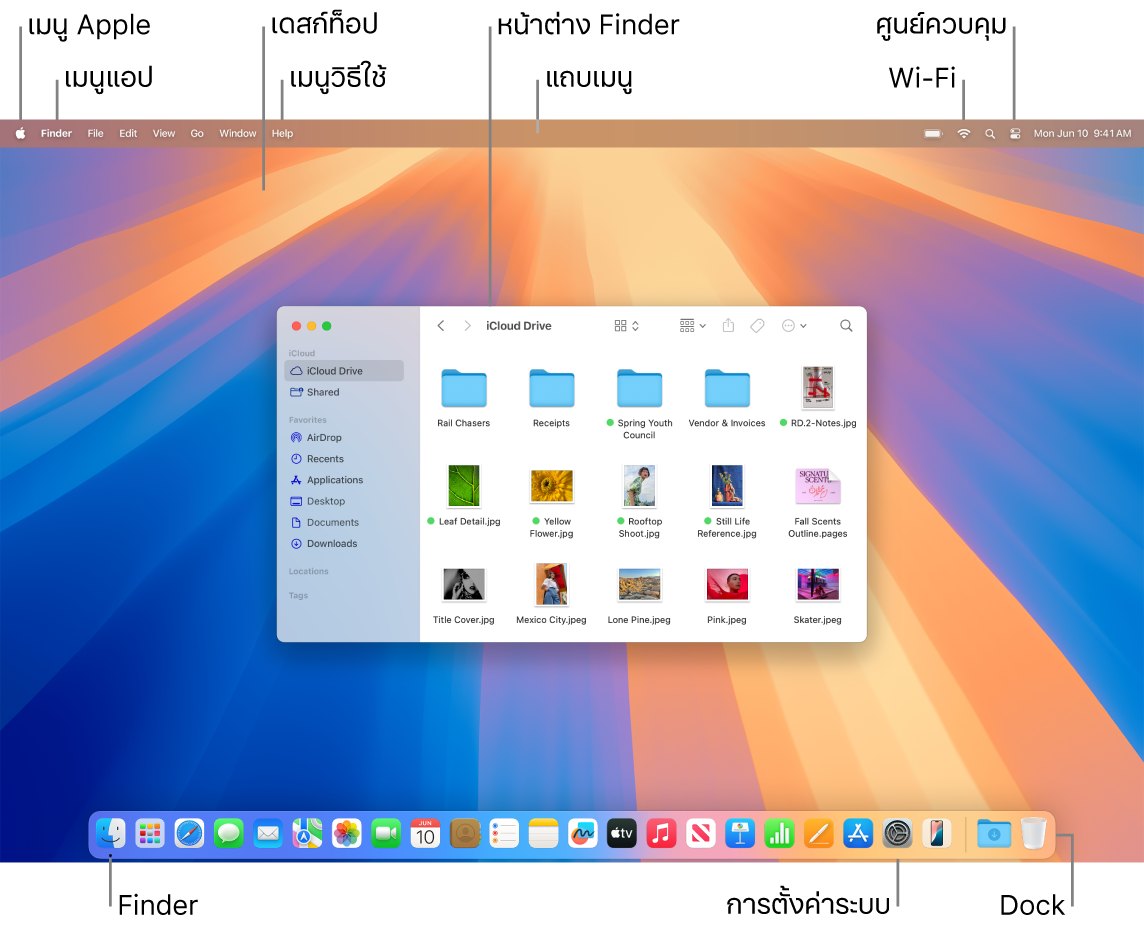
Task: Open Mail from the Dock
Action: [268, 833]
